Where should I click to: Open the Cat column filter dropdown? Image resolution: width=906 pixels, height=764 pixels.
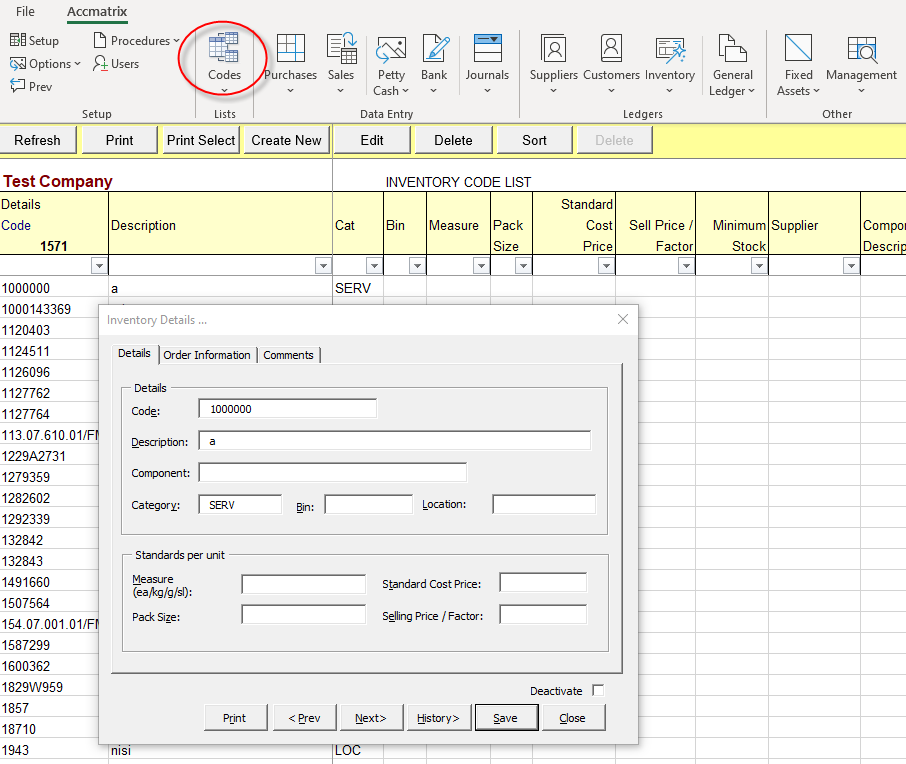click(374, 266)
